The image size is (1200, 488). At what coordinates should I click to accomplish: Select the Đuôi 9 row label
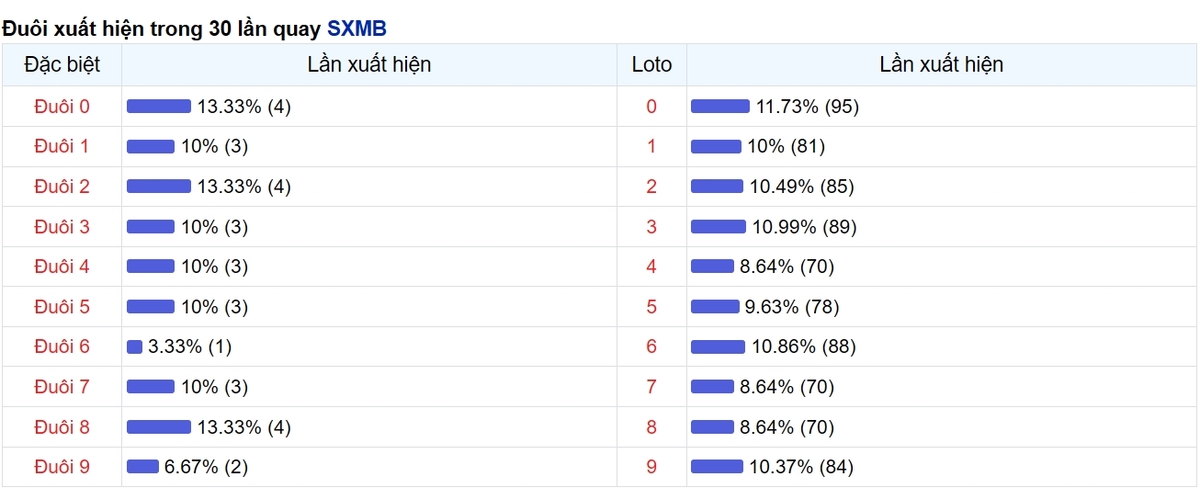pyautogui.click(x=62, y=467)
